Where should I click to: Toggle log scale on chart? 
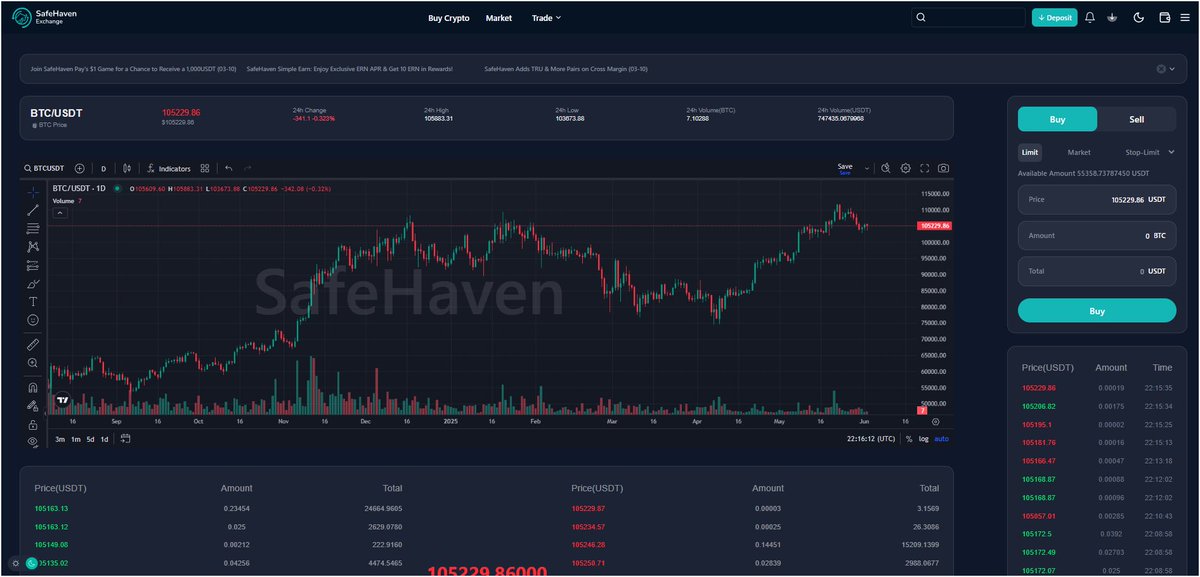click(923, 439)
